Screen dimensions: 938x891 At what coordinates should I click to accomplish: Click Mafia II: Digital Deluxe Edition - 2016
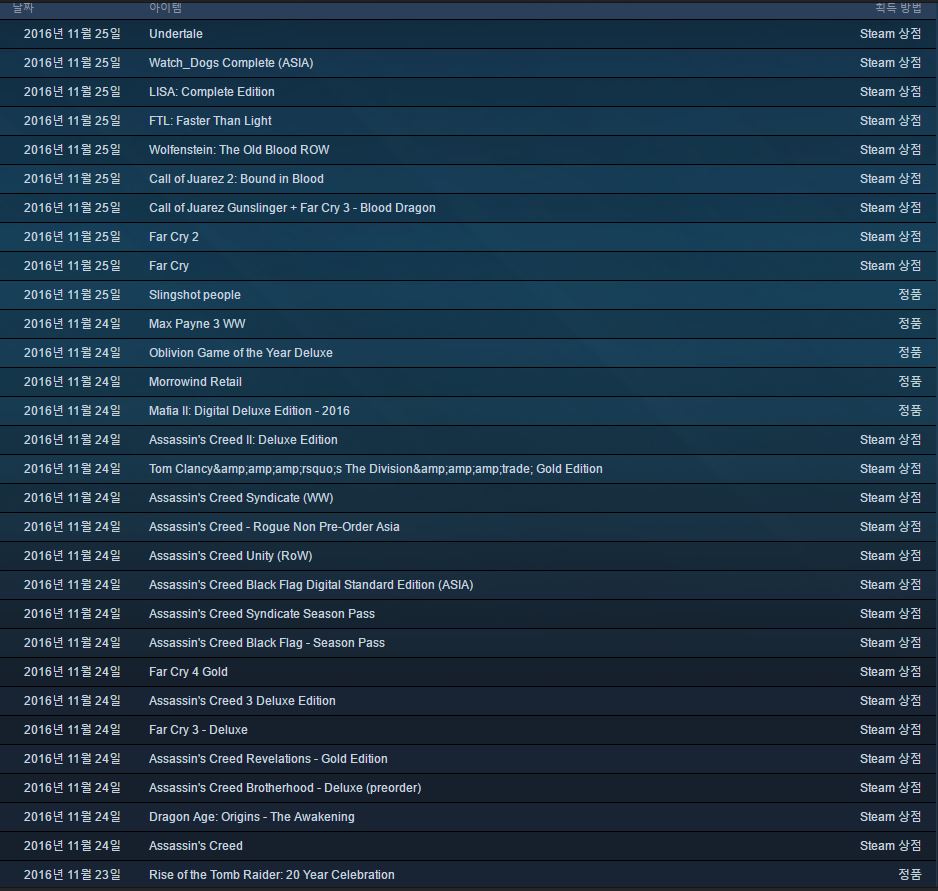249,411
